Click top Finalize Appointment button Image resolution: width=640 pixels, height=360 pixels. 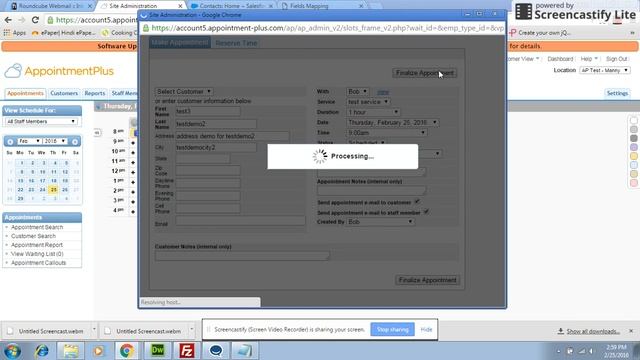click(x=424, y=73)
